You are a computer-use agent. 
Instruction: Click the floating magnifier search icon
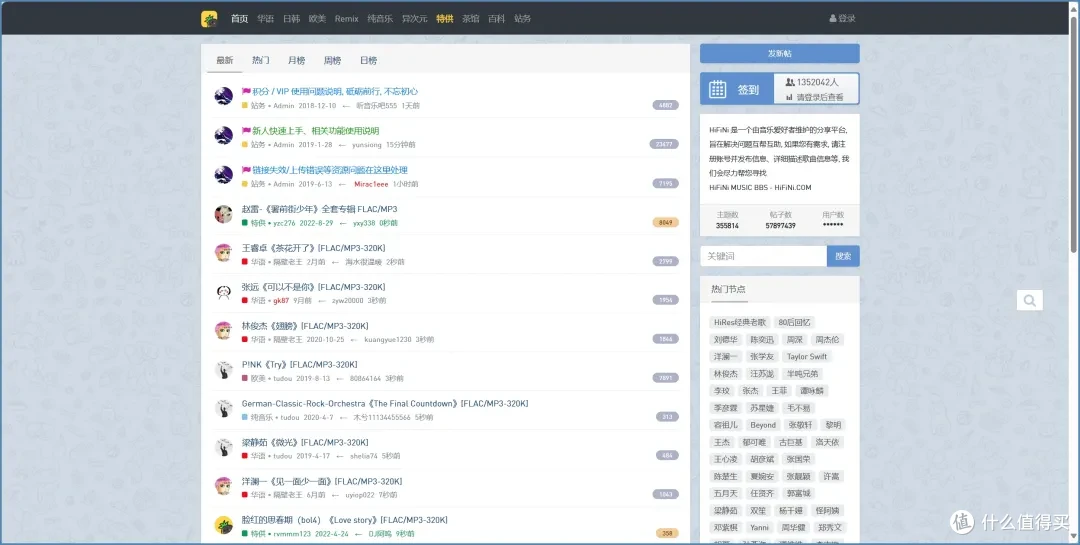coord(1030,300)
